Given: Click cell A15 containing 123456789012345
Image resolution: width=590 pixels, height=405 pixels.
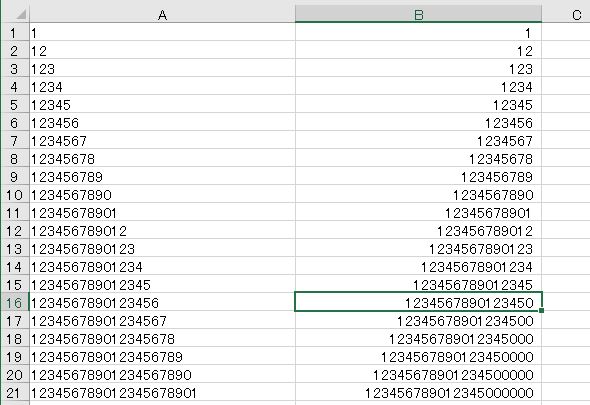Looking at the screenshot, I should coord(162,285).
